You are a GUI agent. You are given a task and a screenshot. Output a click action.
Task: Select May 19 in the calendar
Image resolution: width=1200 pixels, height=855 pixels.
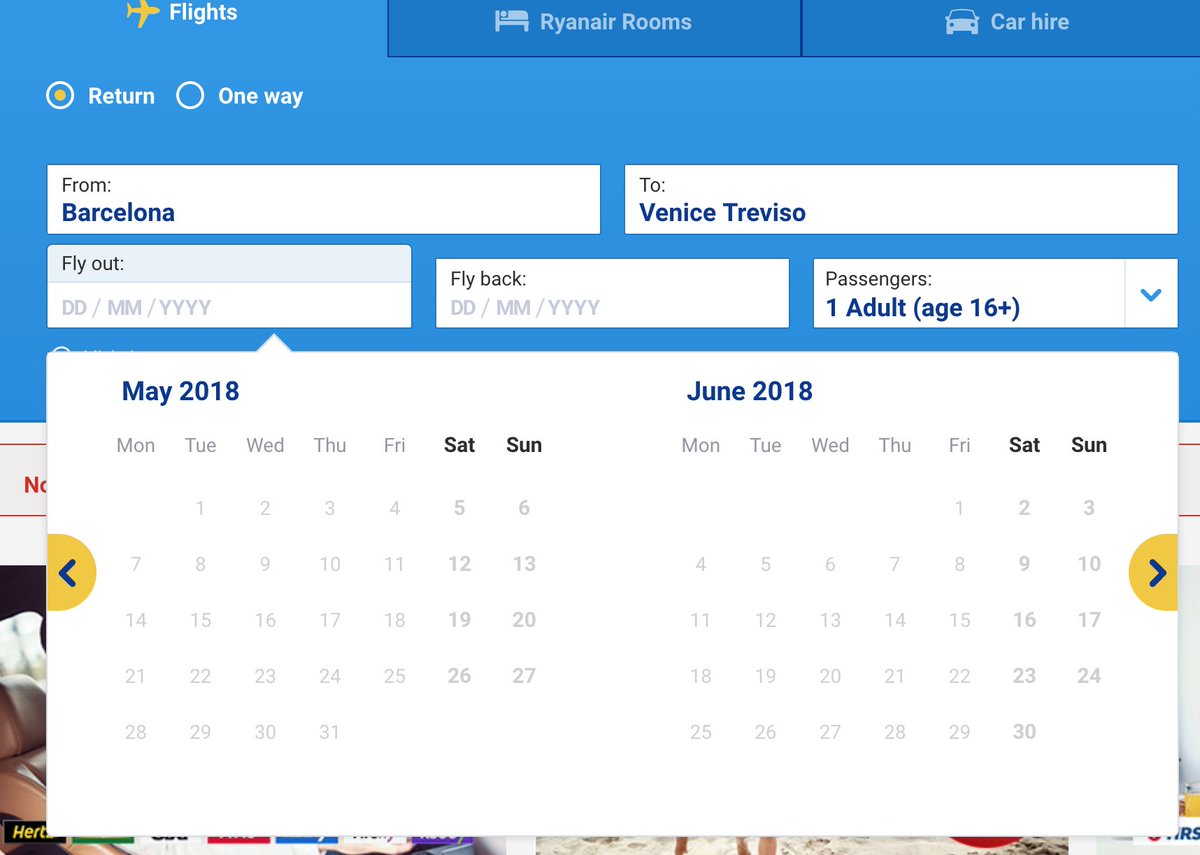459,620
